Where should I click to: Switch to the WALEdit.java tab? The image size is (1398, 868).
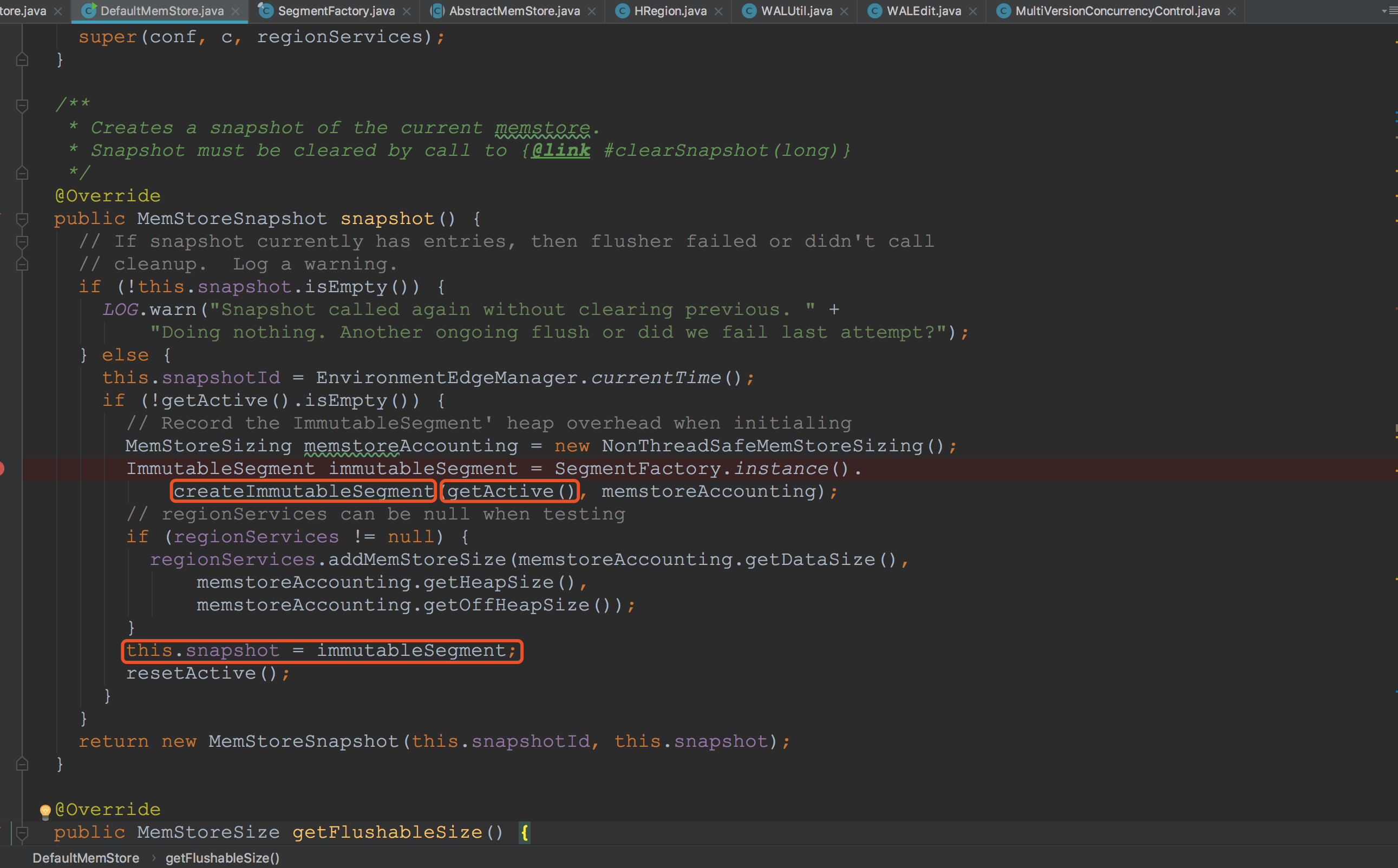point(923,11)
